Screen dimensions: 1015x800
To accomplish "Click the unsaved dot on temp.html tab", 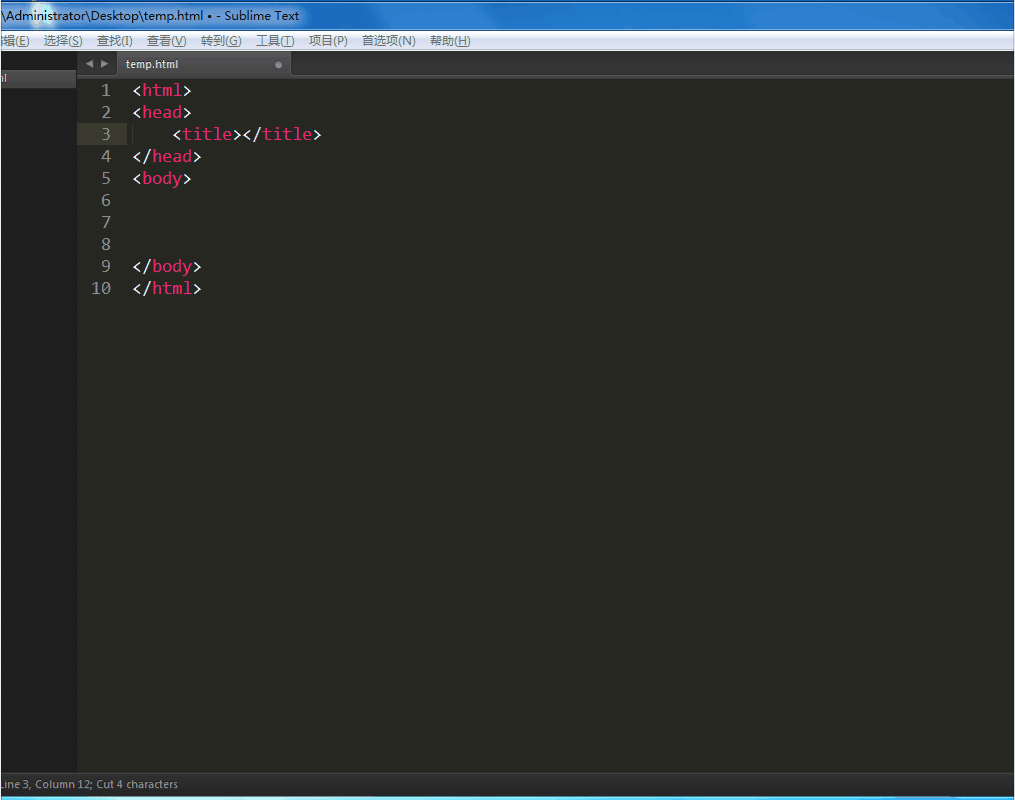I will (x=278, y=65).
